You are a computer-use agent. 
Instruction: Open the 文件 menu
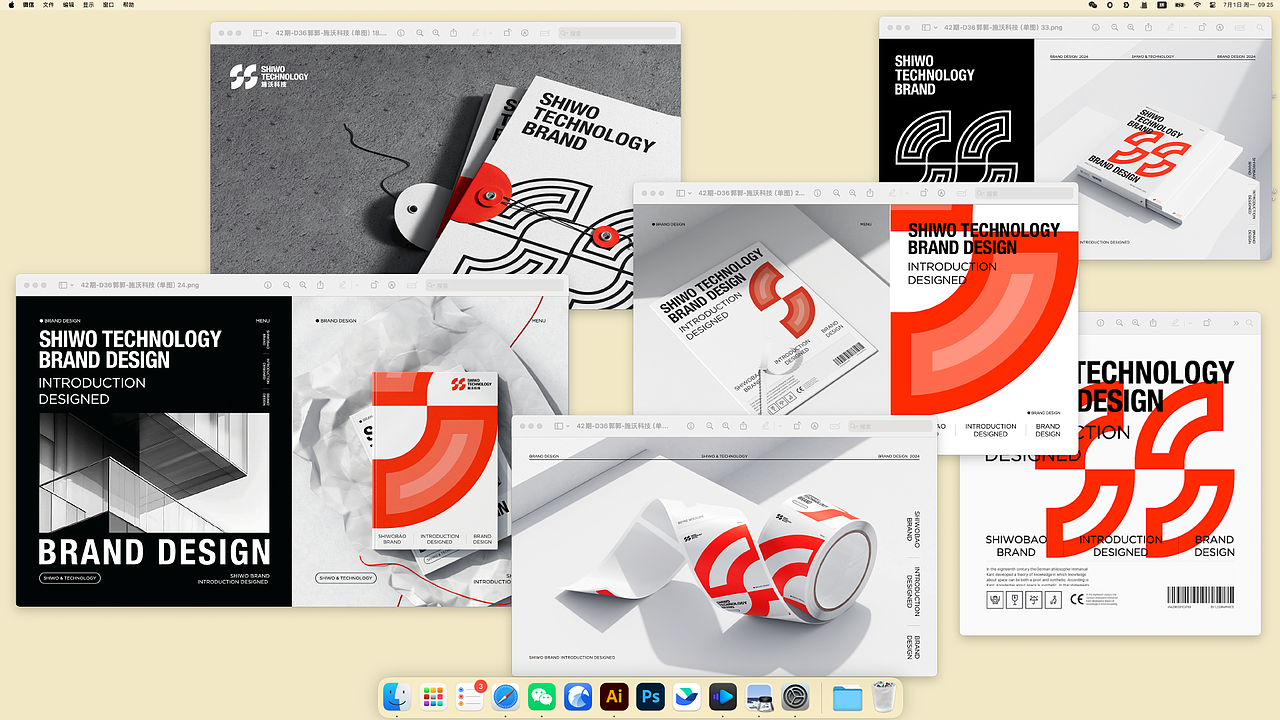(48, 5)
